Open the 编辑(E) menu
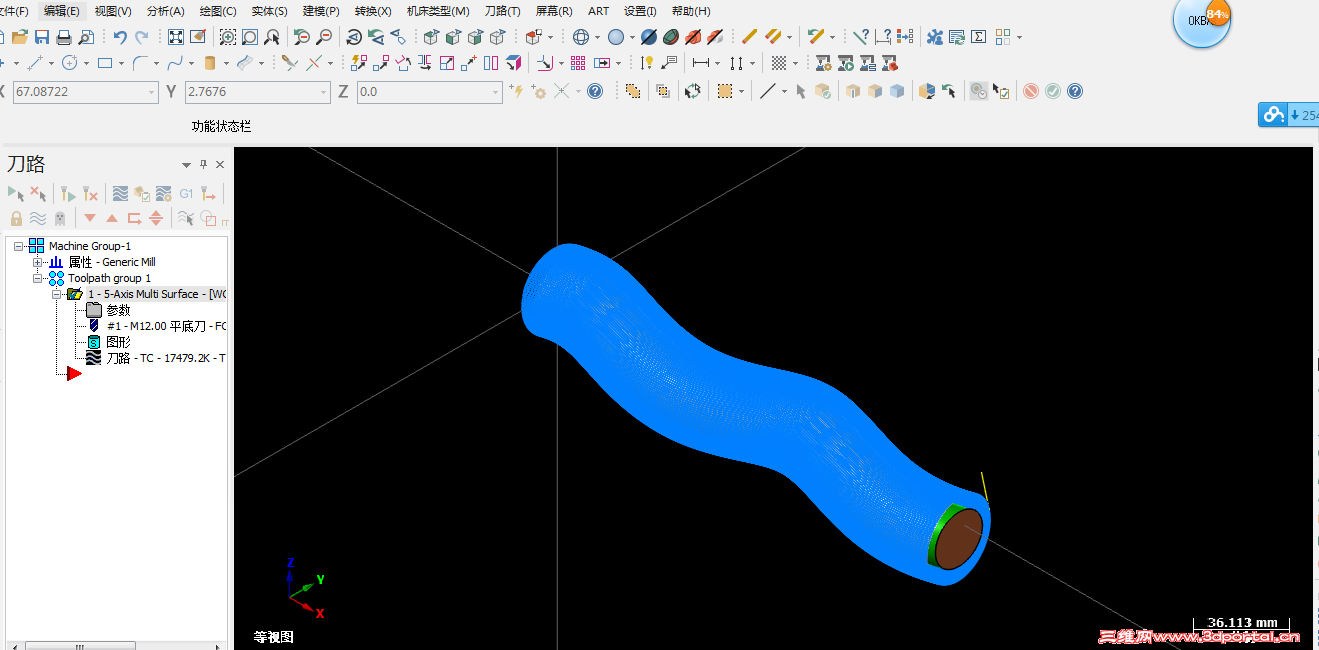Viewport: 1319px width, 650px height. tap(62, 11)
